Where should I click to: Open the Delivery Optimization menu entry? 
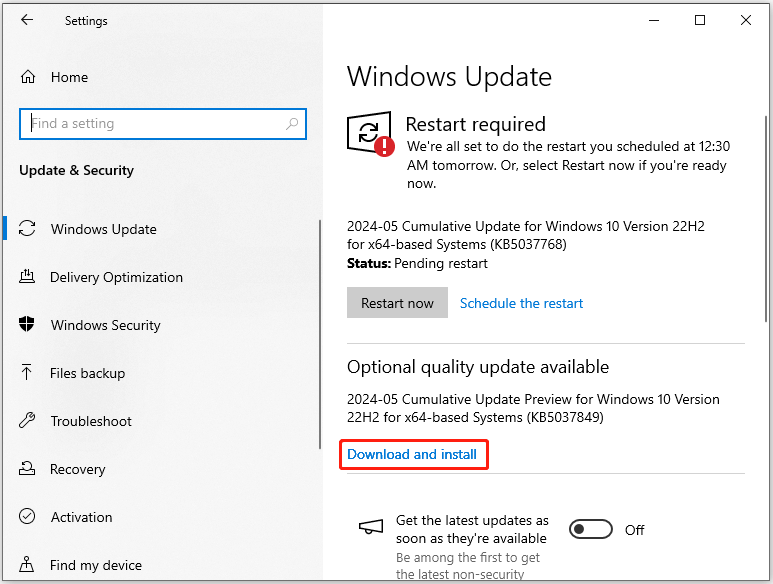[116, 277]
